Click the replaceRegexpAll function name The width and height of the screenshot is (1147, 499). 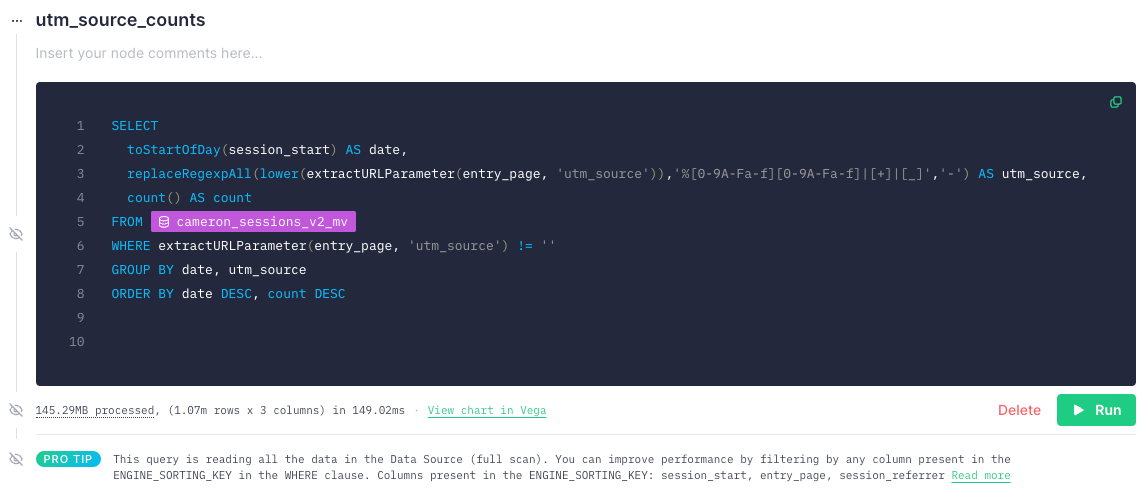click(x=189, y=174)
